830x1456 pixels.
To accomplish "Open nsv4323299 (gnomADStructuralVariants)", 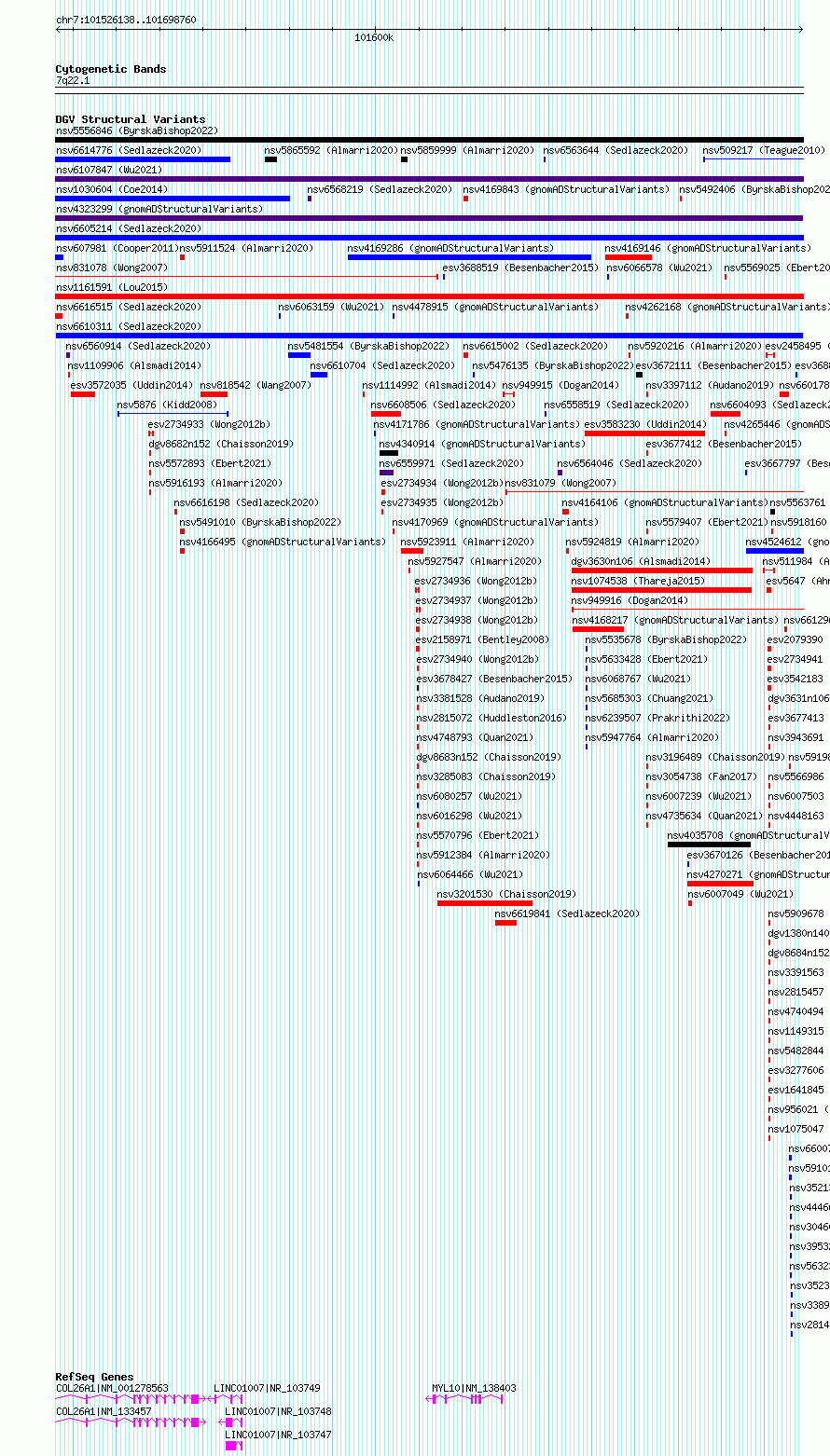I will (x=159, y=209).
